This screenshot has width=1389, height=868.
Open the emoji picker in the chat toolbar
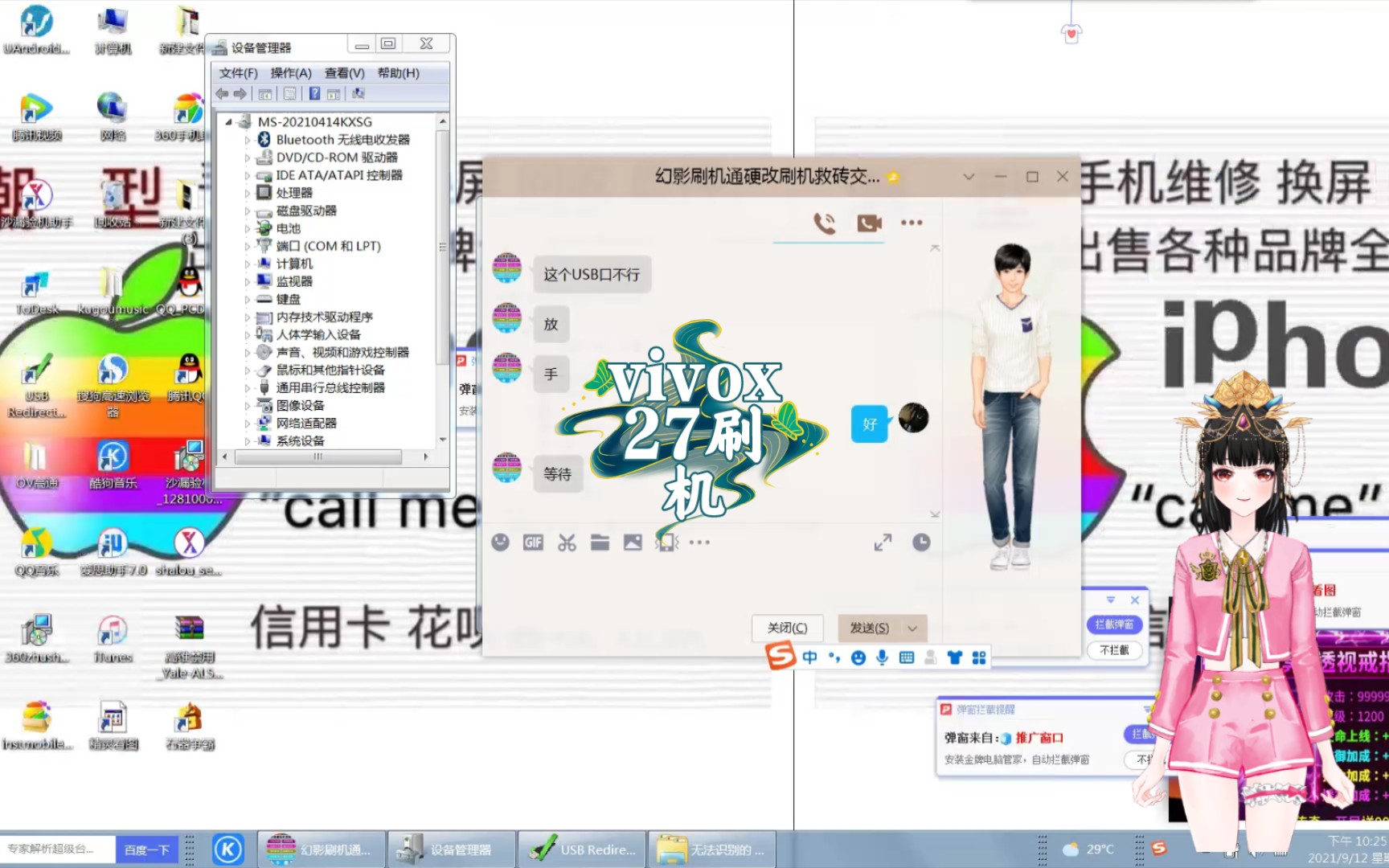[500, 542]
